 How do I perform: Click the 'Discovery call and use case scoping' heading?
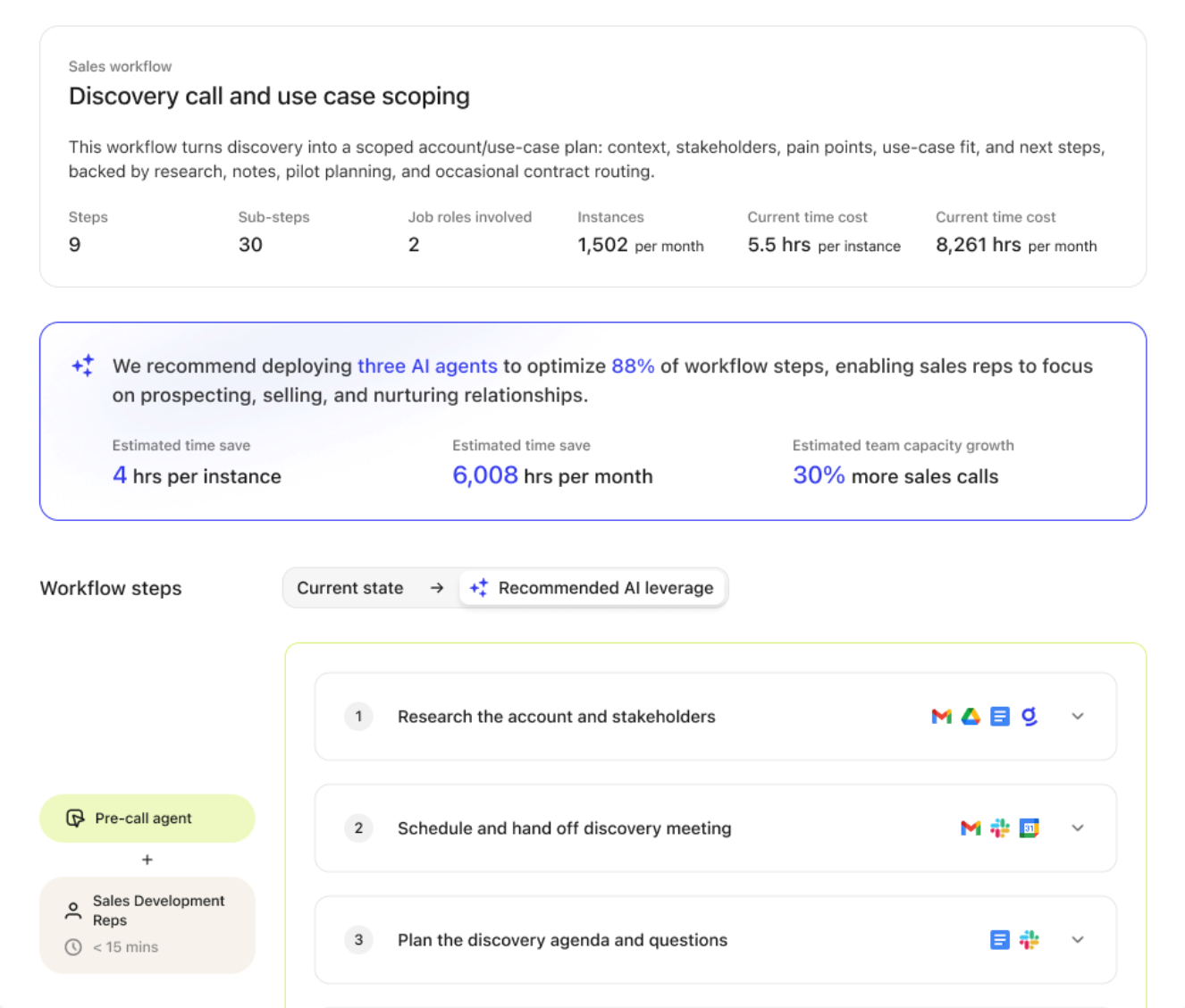(269, 97)
